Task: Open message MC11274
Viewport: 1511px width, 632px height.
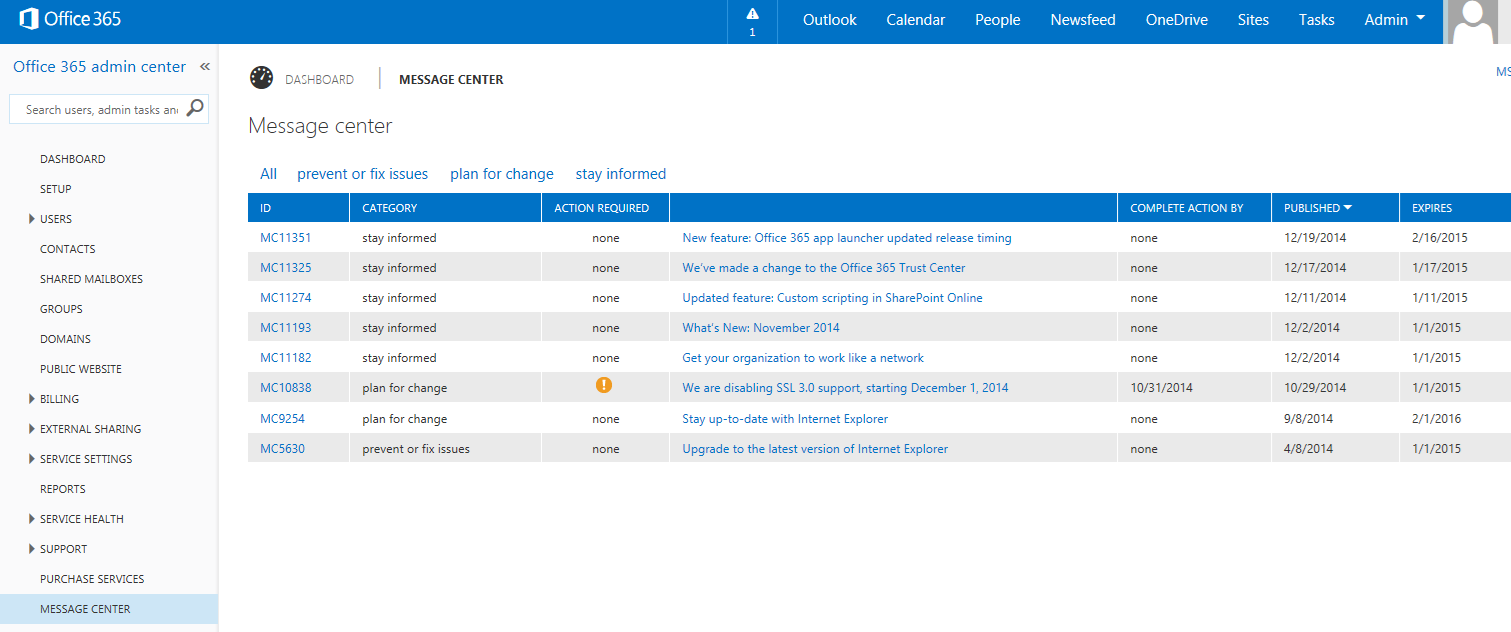Action: 285,298
